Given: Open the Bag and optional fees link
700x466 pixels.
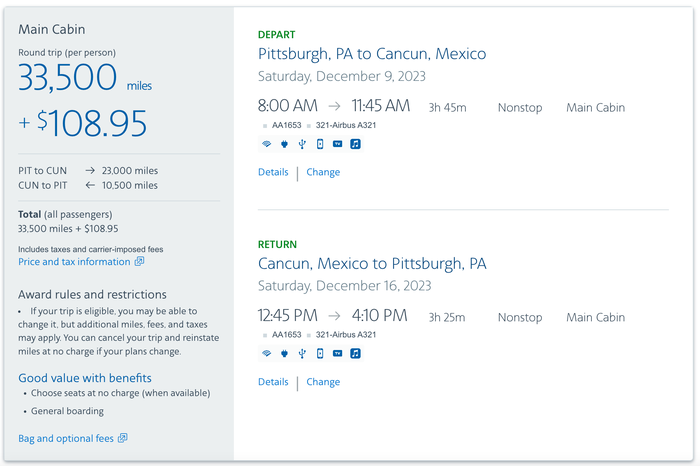Looking at the screenshot, I should [66, 438].
